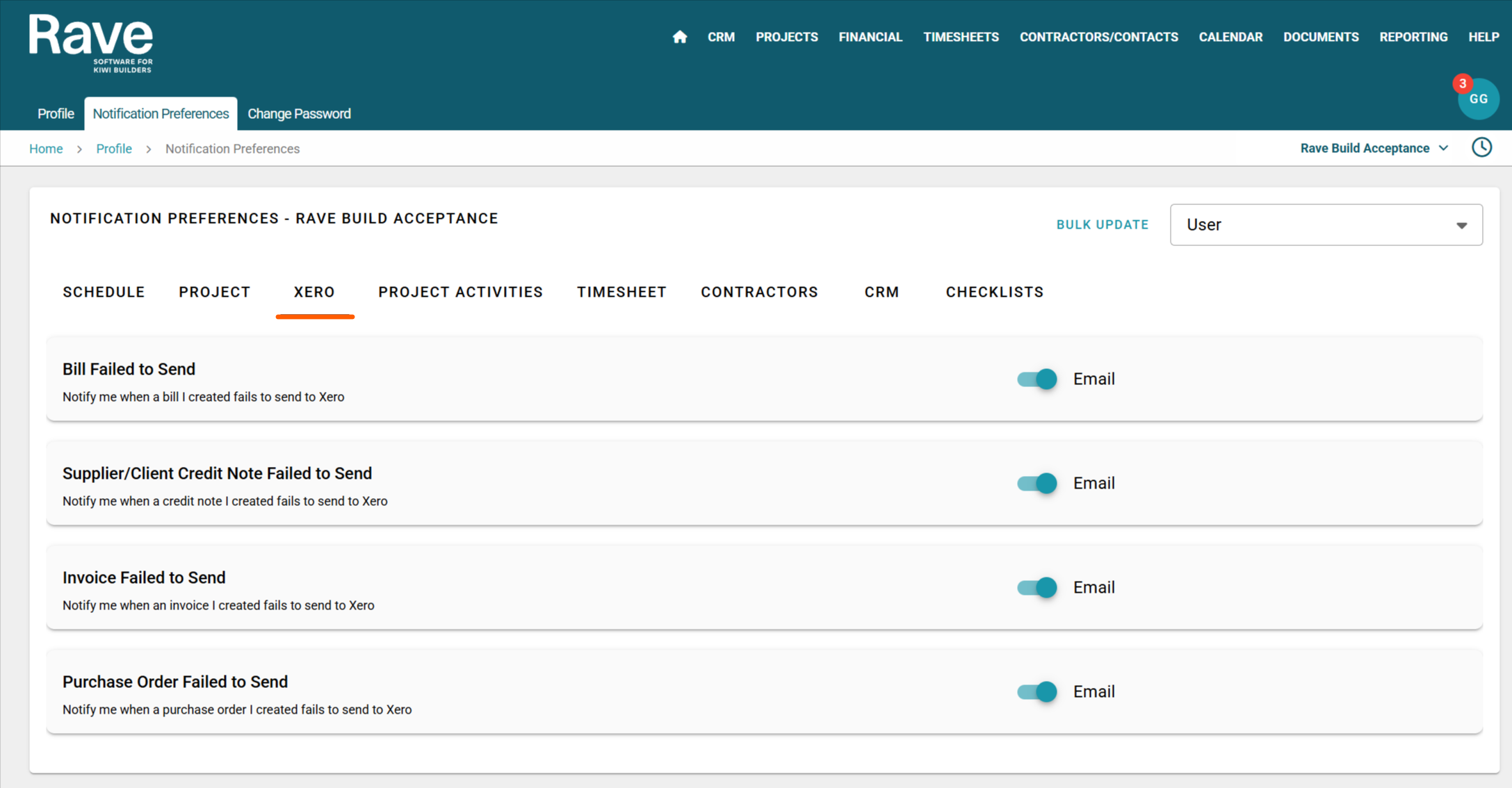Open the HELP menu

click(x=1483, y=37)
